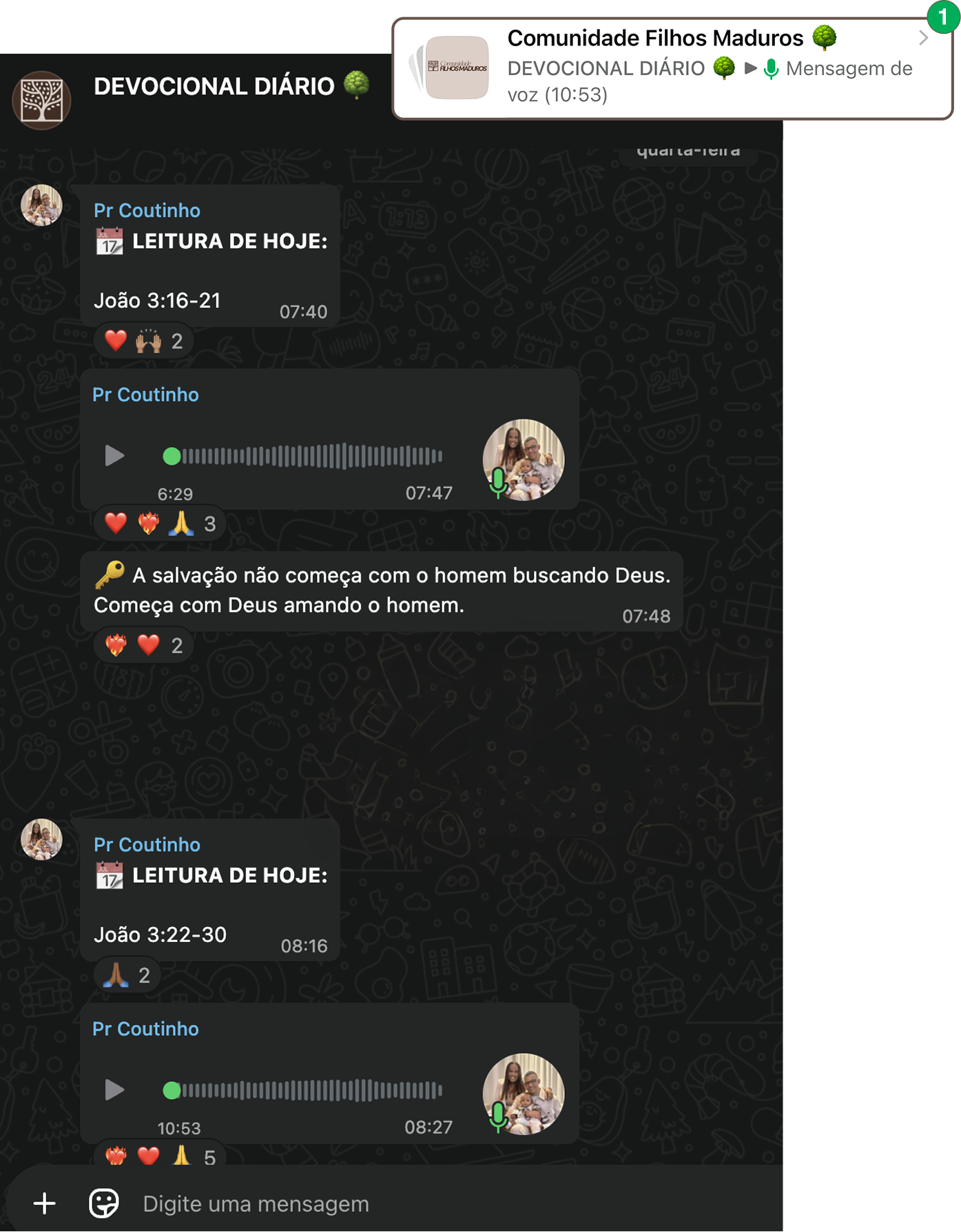Click the Comunidade Filhos Maduros notification thumbnail
Image resolution: width=961 pixels, height=1232 pixels.
point(457,67)
